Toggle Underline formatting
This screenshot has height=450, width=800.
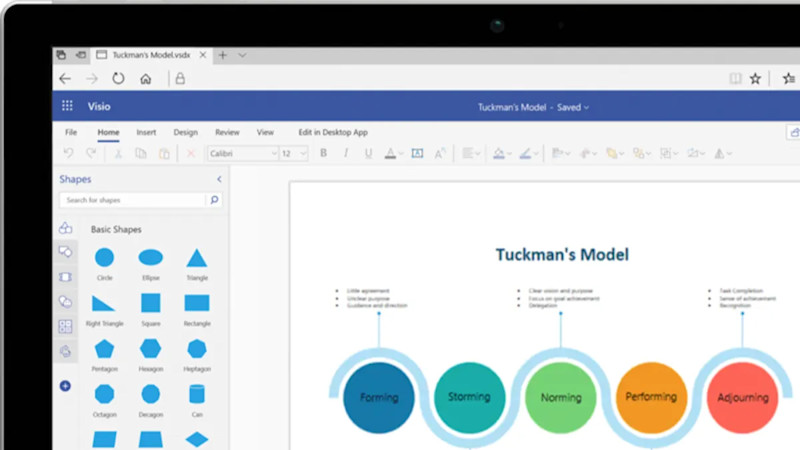pyautogui.click(x=368, y=154)
